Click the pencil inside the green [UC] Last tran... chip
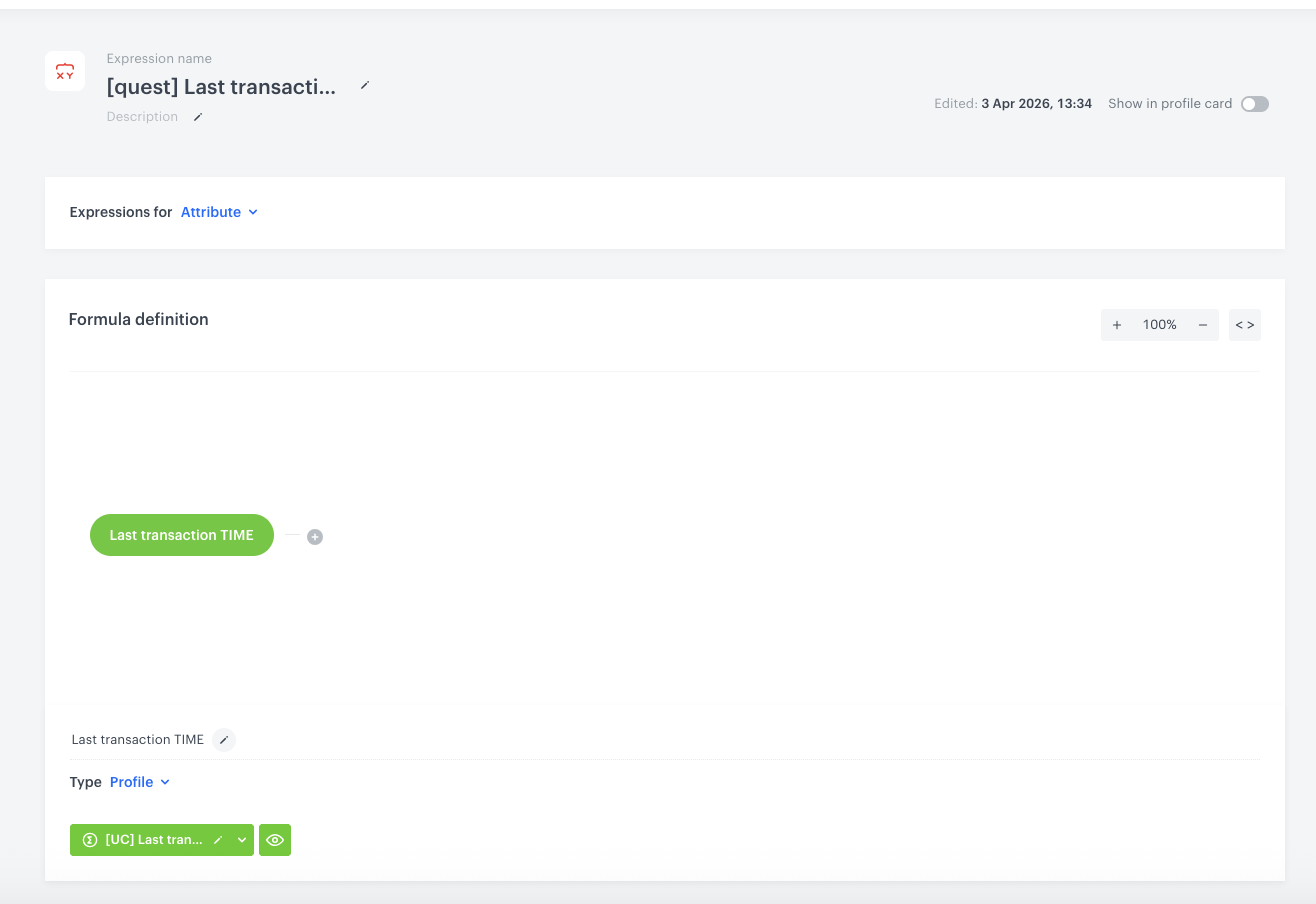Screen dimensions: 1316x904 (218, 840)
